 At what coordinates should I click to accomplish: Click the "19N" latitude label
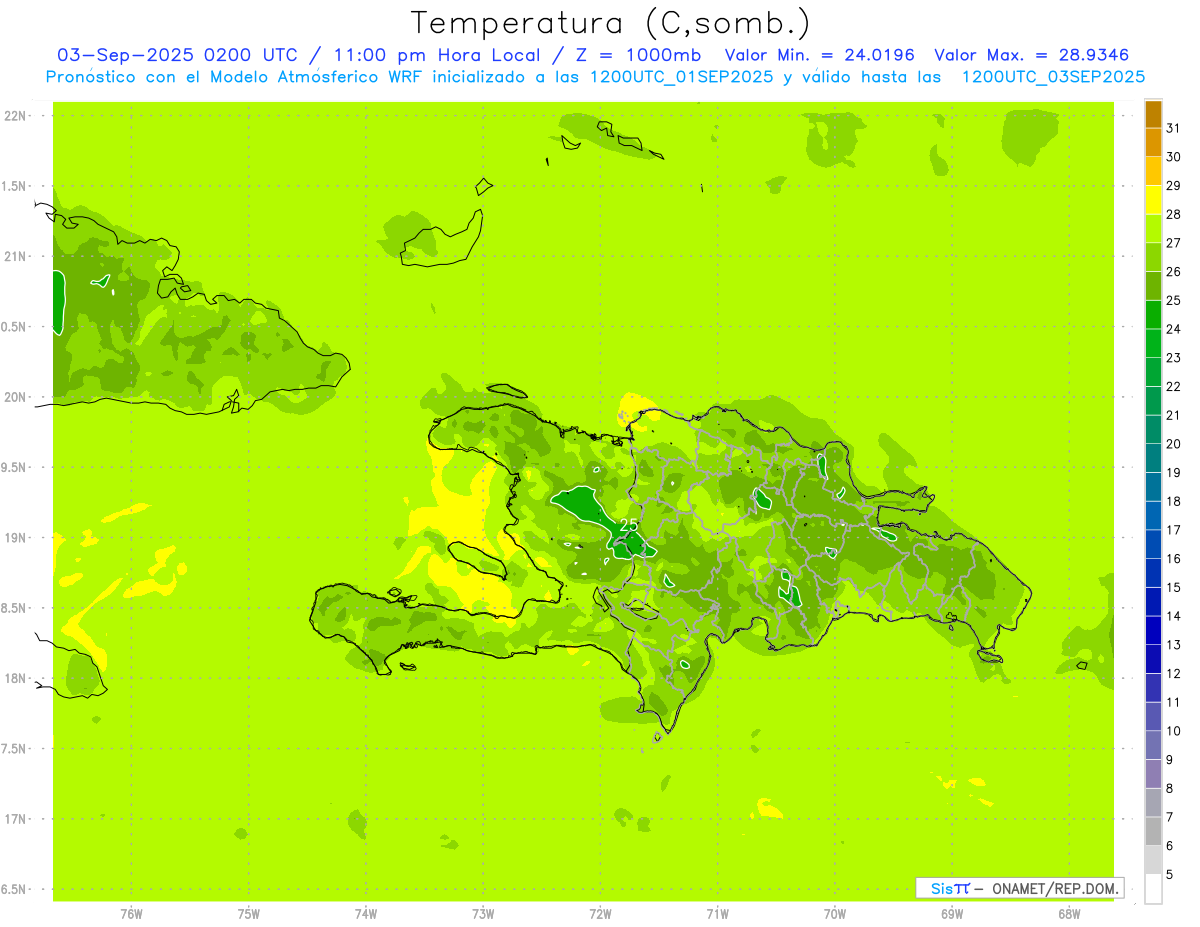click(x=15, y=538)
